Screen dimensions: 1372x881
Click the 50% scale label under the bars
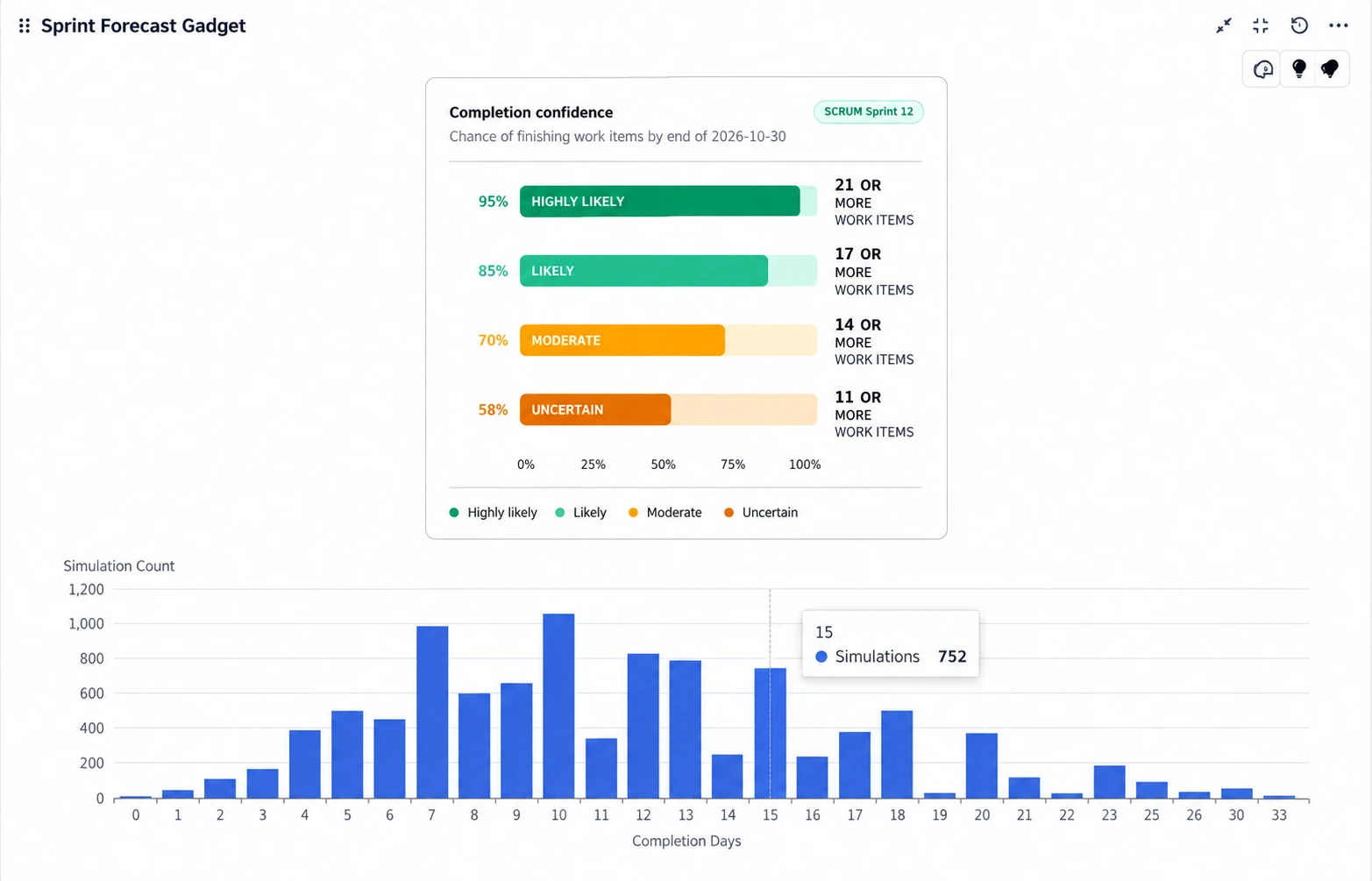pyautogui.click(x=663, y=465)
